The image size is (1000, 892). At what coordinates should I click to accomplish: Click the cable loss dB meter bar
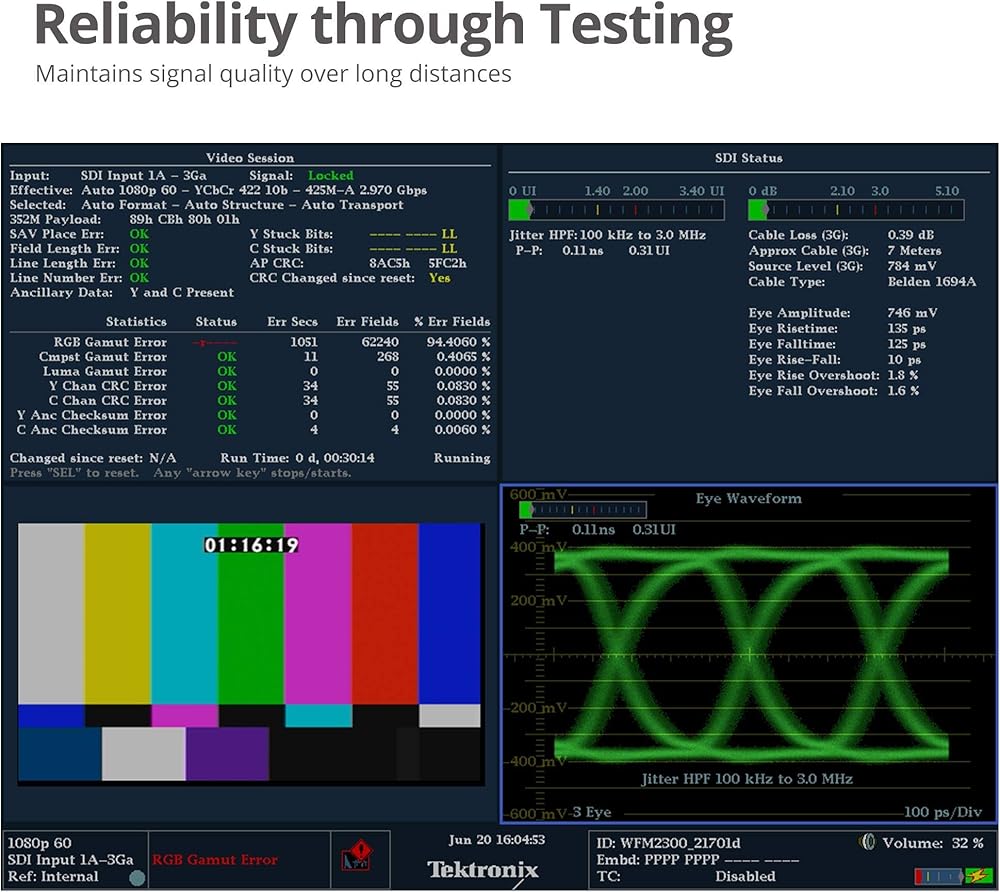[856, 210]
